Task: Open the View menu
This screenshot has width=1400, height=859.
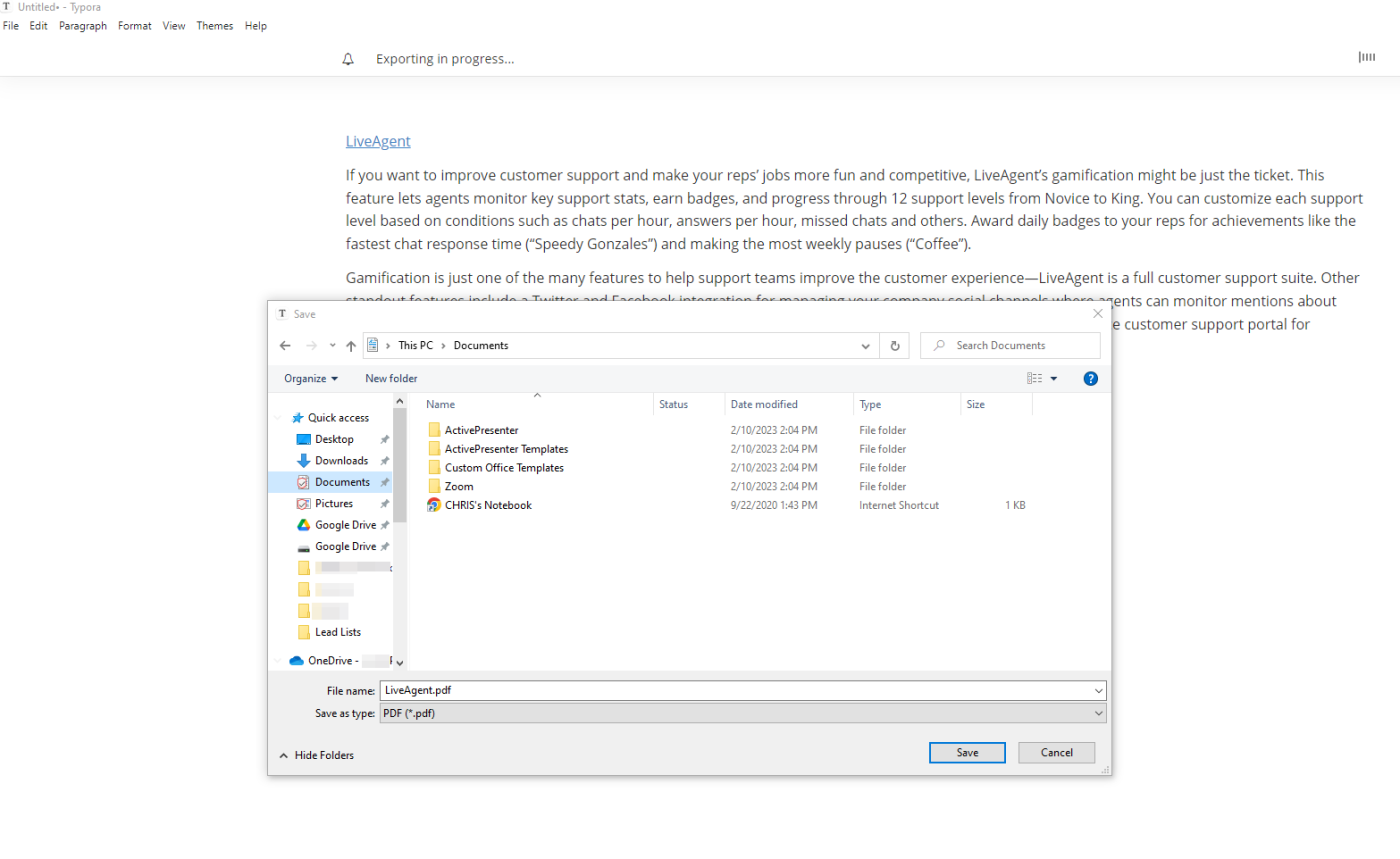Action: click(174, 26)
